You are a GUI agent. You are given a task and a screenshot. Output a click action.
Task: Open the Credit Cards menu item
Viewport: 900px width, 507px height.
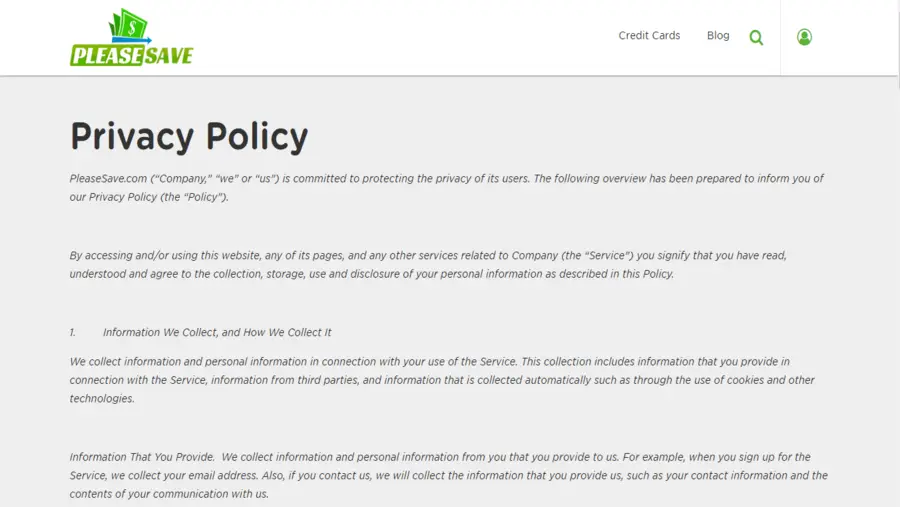click(649, 36)
